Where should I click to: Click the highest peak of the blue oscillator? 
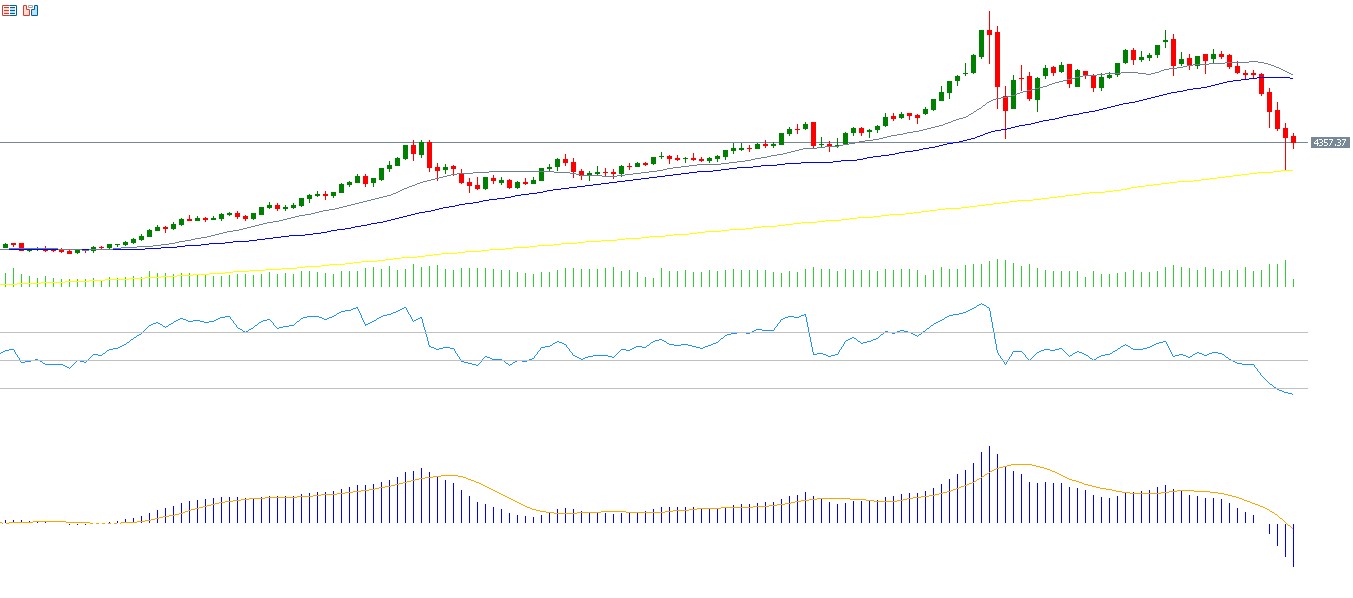coord(982,304)
